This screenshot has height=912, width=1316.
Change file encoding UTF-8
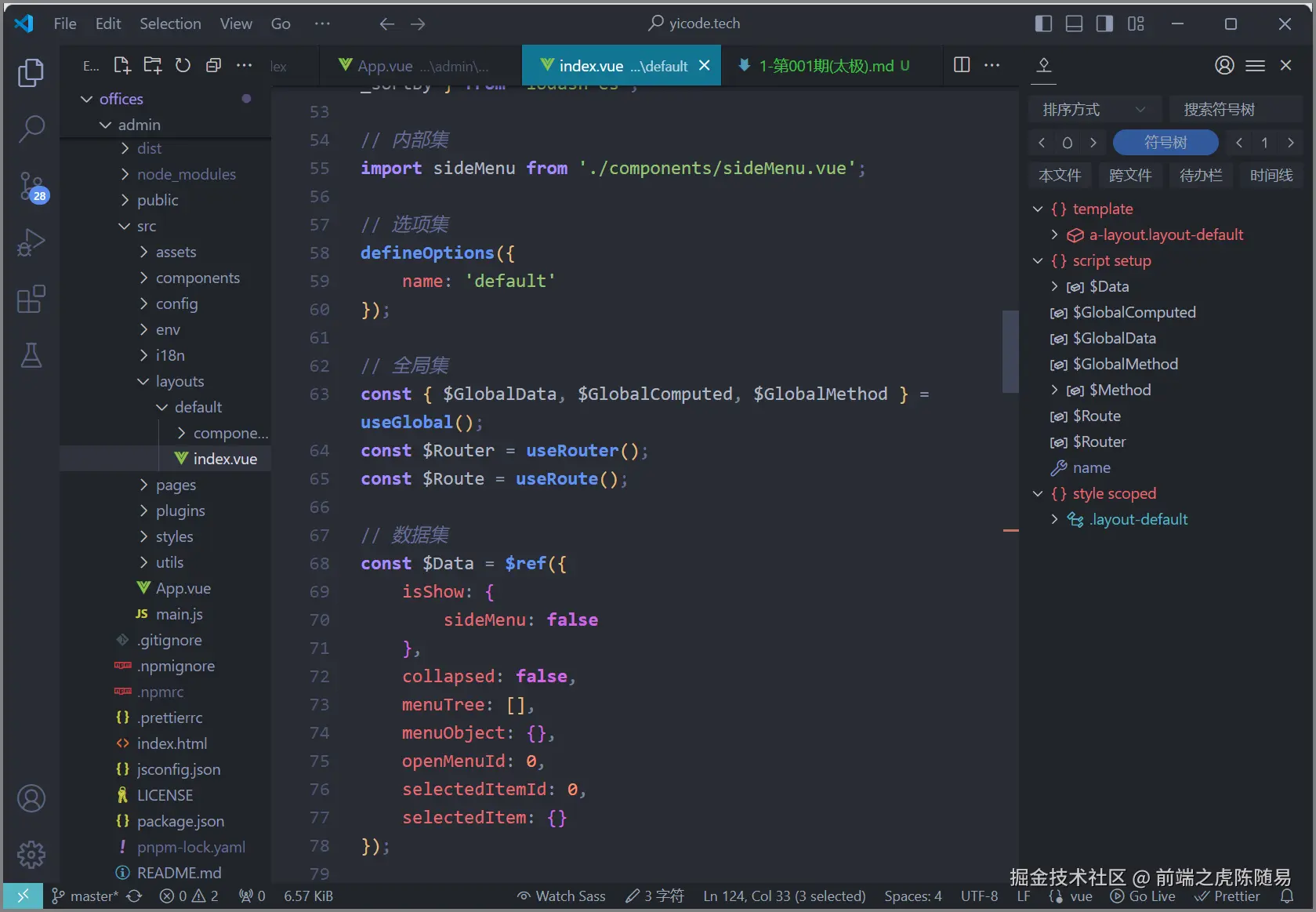[979, 896]
